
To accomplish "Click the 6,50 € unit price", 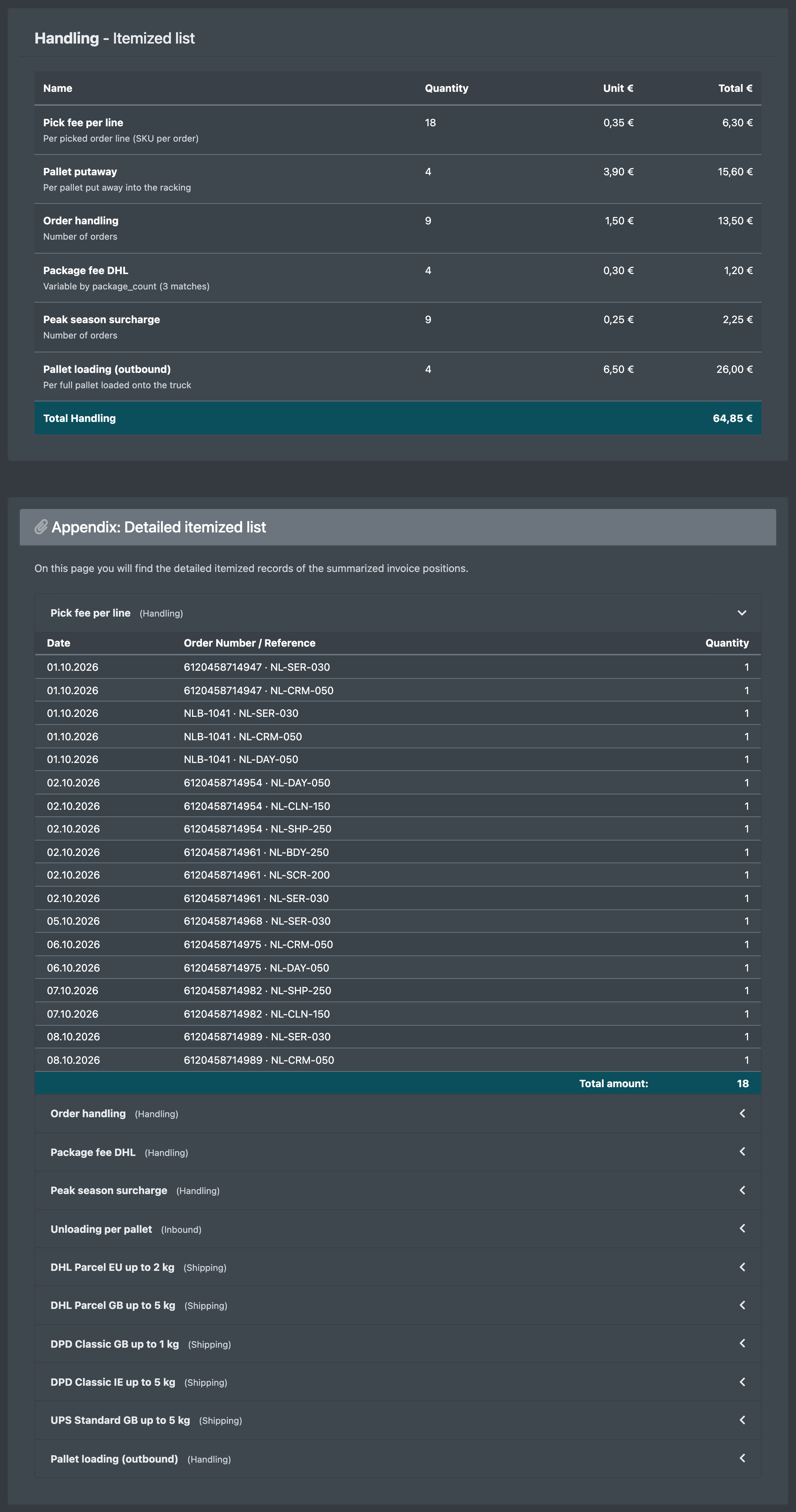I will pyautogui.click(x=618, y=370).
